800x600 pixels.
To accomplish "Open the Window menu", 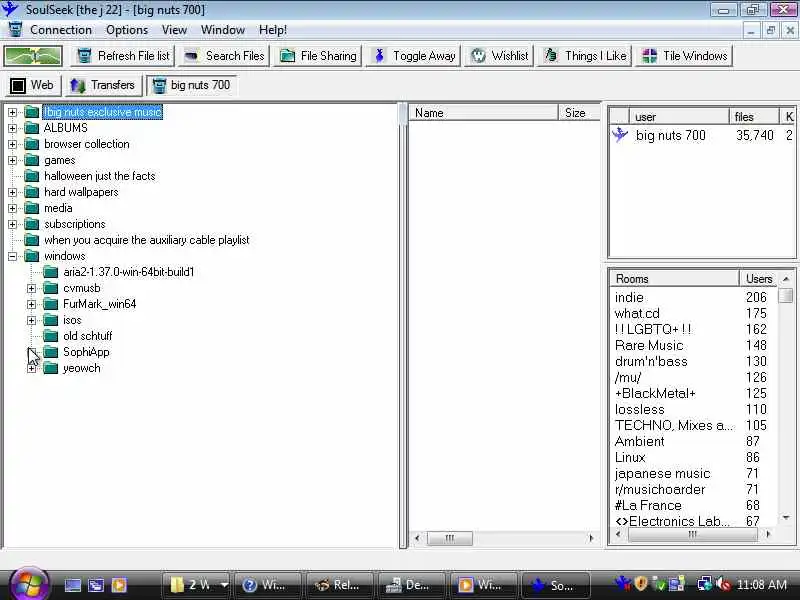I will tap(222, 30).
